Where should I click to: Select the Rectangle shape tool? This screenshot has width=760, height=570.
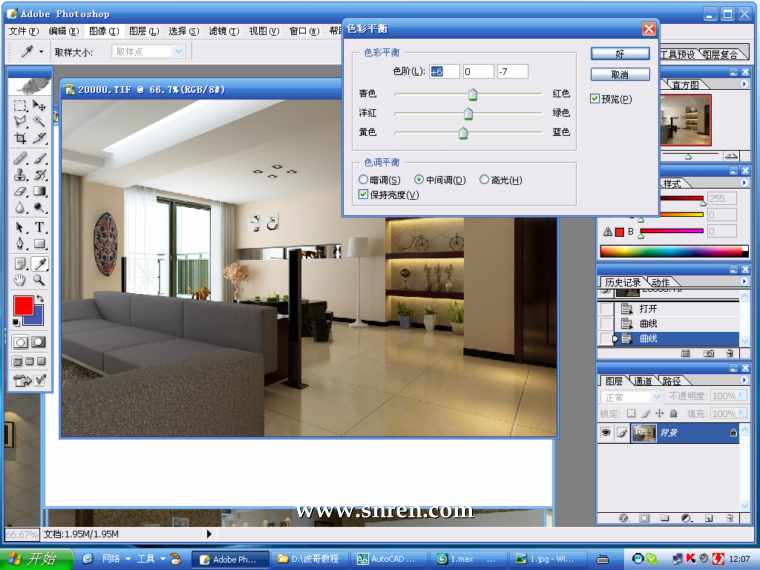click(39, 244)
